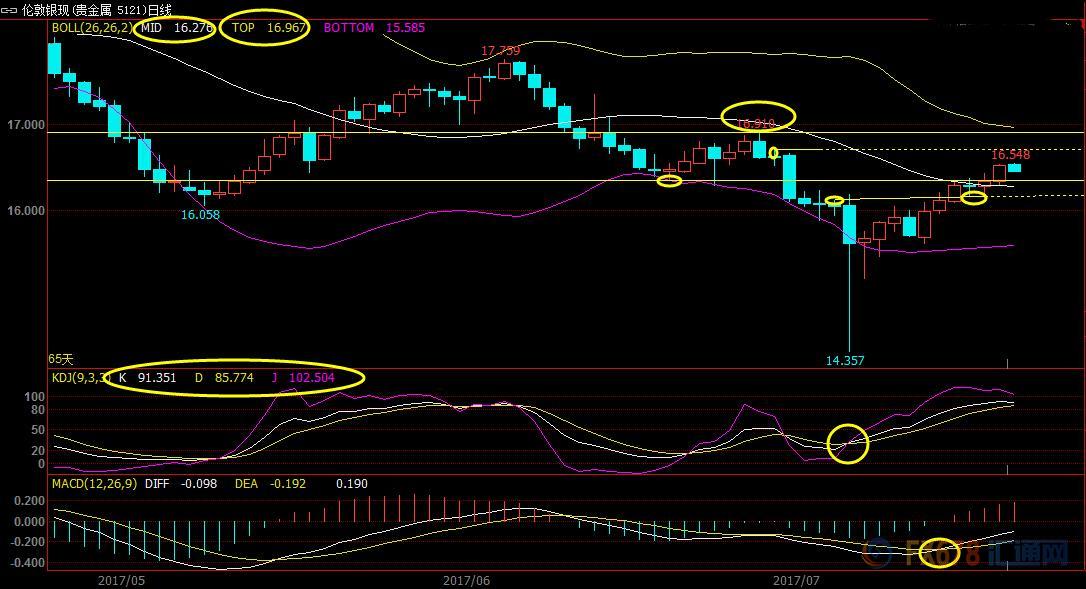
Task: Select the 16.000 price axis label
Action: [26, 211]
